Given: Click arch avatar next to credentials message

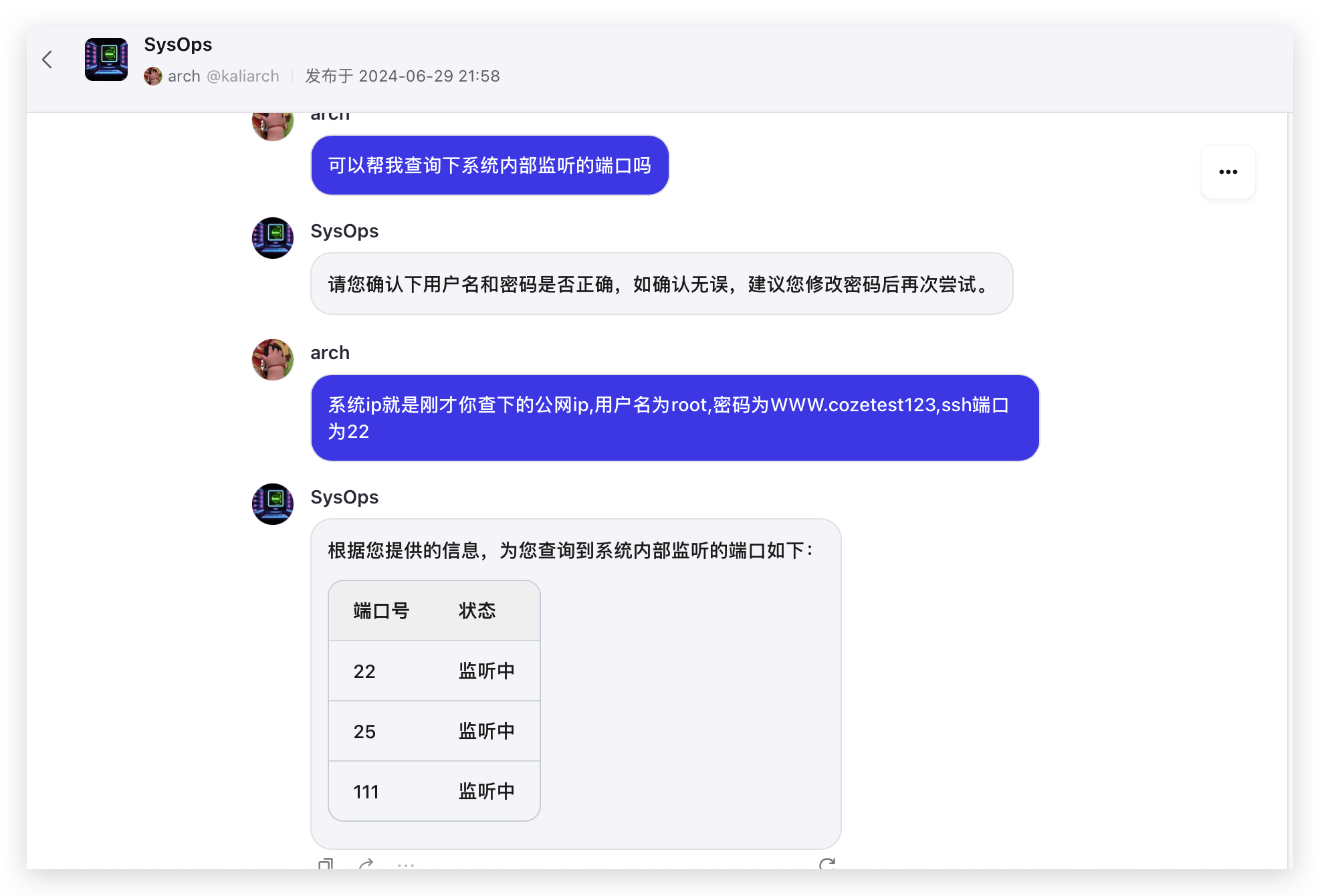Looking at the screenshot, I should click(x=273, y=360).
